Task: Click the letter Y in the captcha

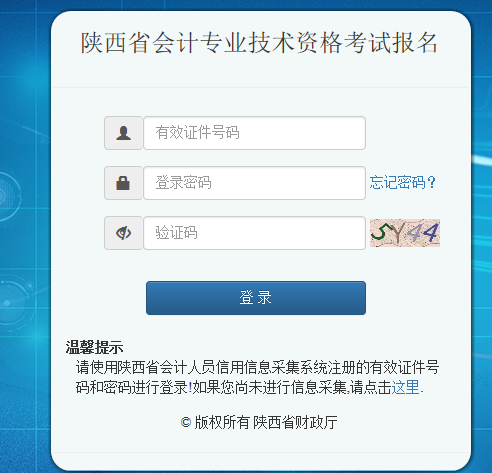Action: click(x=397, y=233)
